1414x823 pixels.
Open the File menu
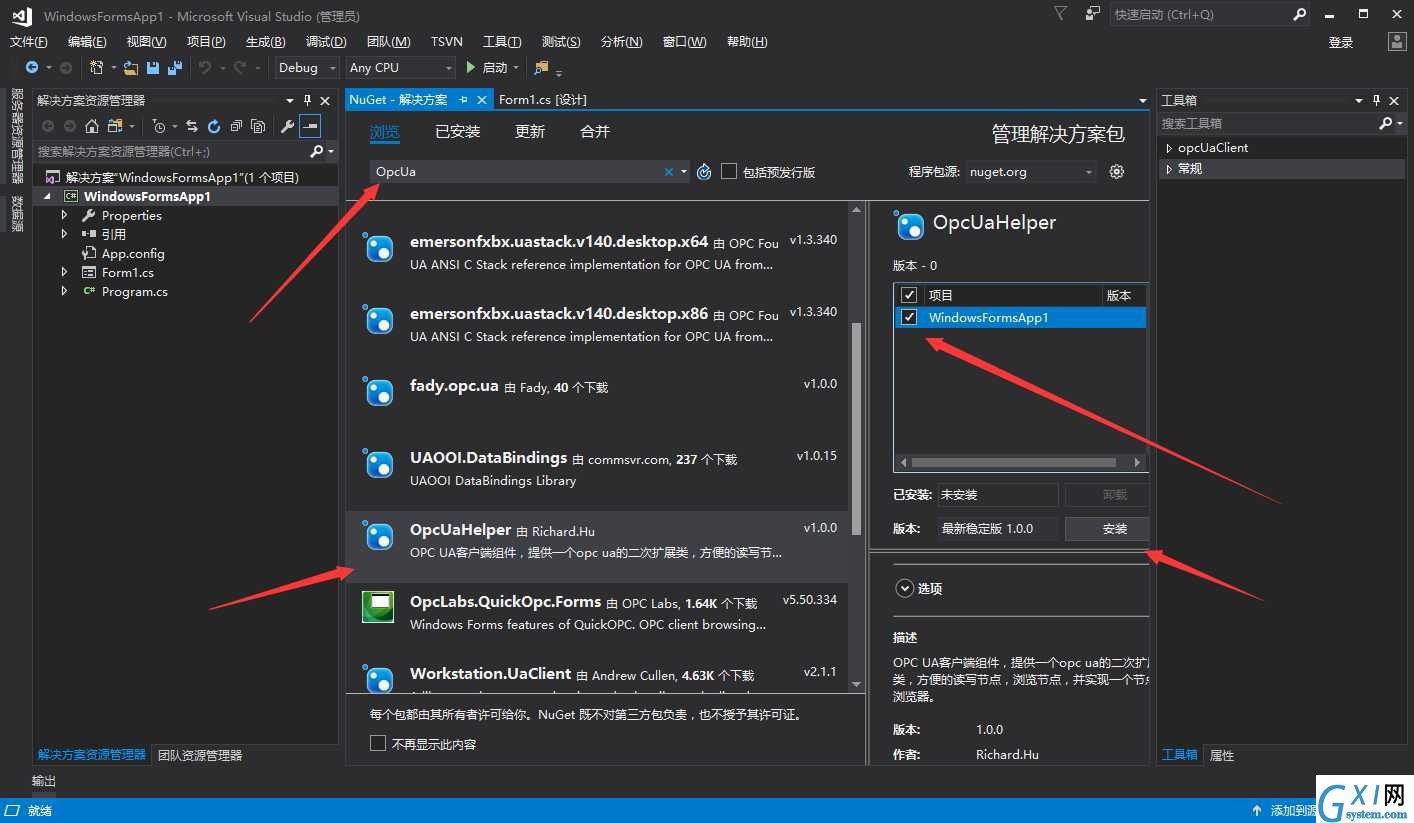(x=29, y=41)
